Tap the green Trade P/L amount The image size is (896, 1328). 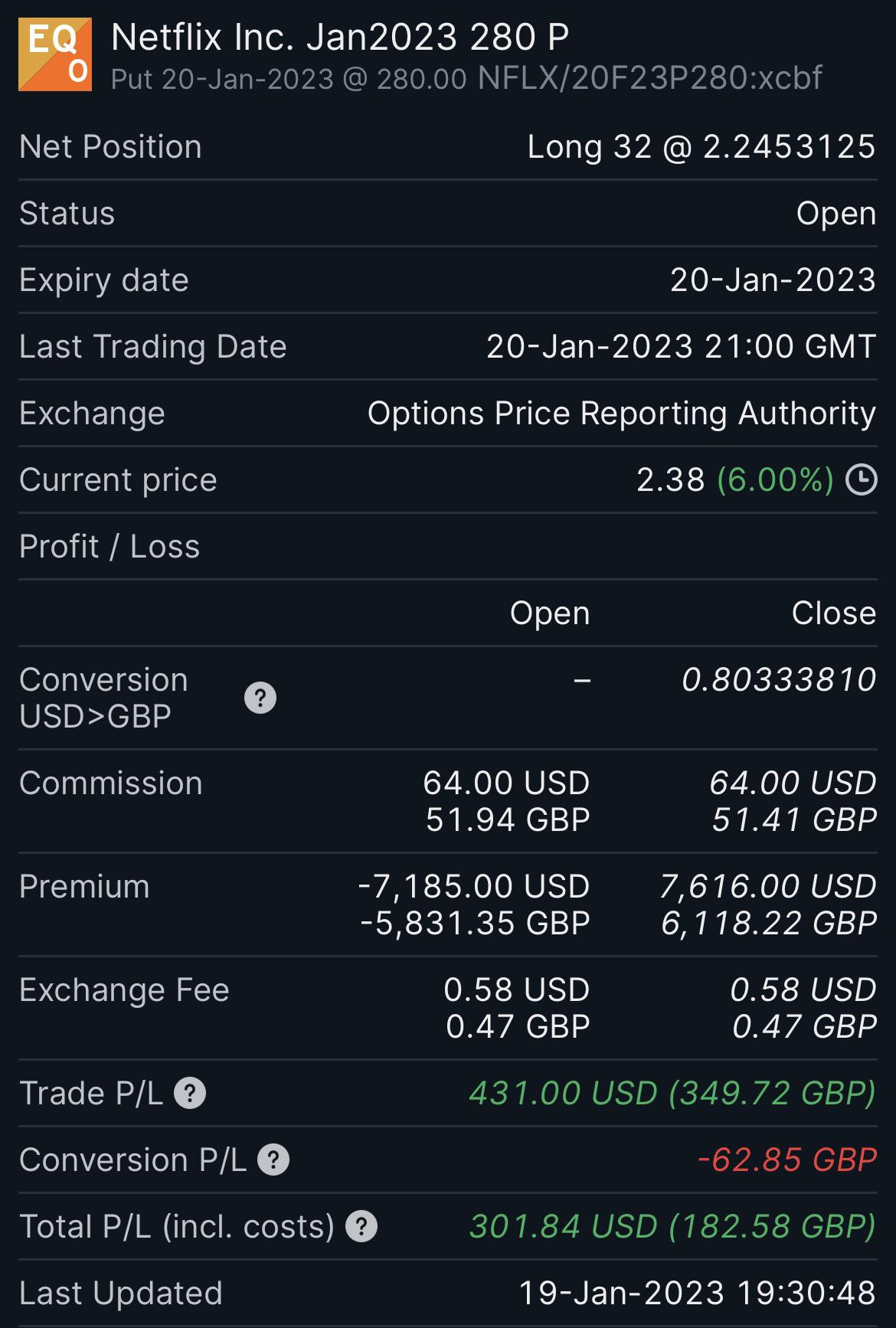point(672,1093)
